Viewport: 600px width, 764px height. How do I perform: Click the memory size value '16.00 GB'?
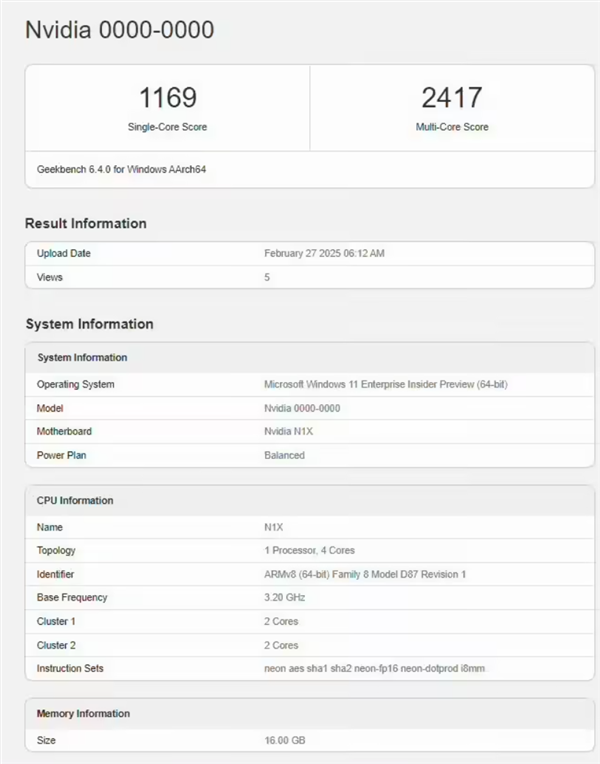(x=285, y=741)
